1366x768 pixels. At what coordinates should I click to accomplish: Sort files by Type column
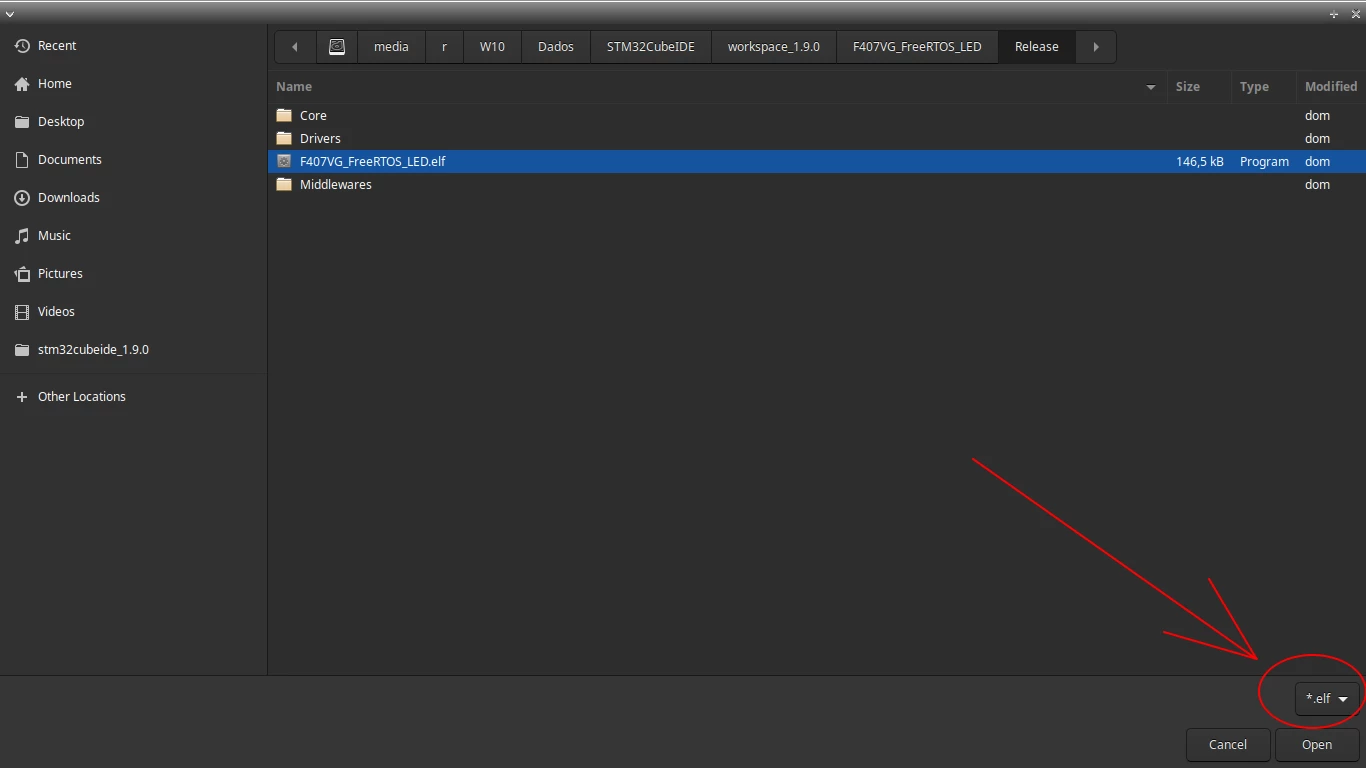tap(1262, 87)
